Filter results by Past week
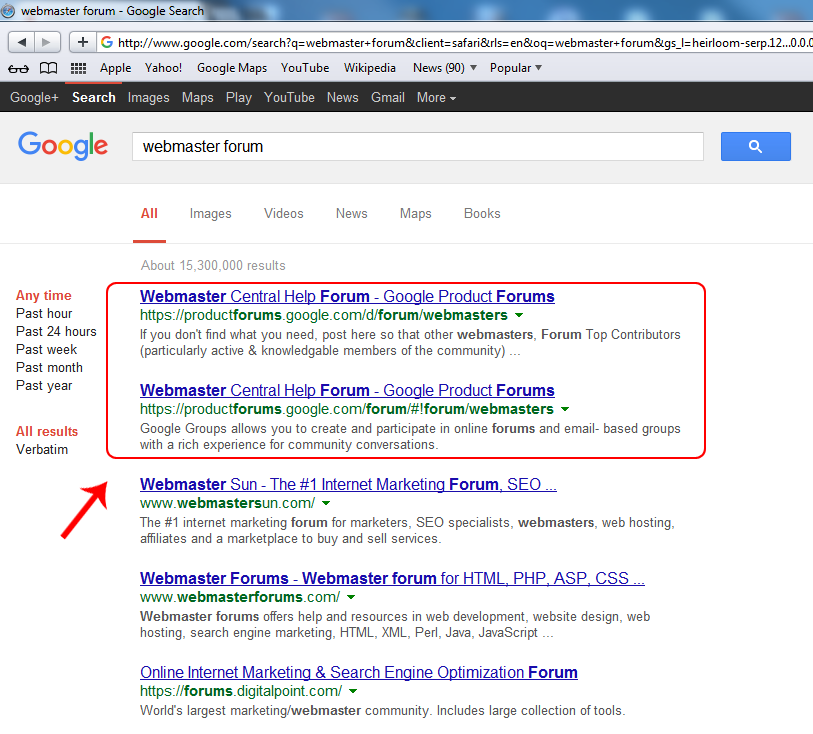 46,350
